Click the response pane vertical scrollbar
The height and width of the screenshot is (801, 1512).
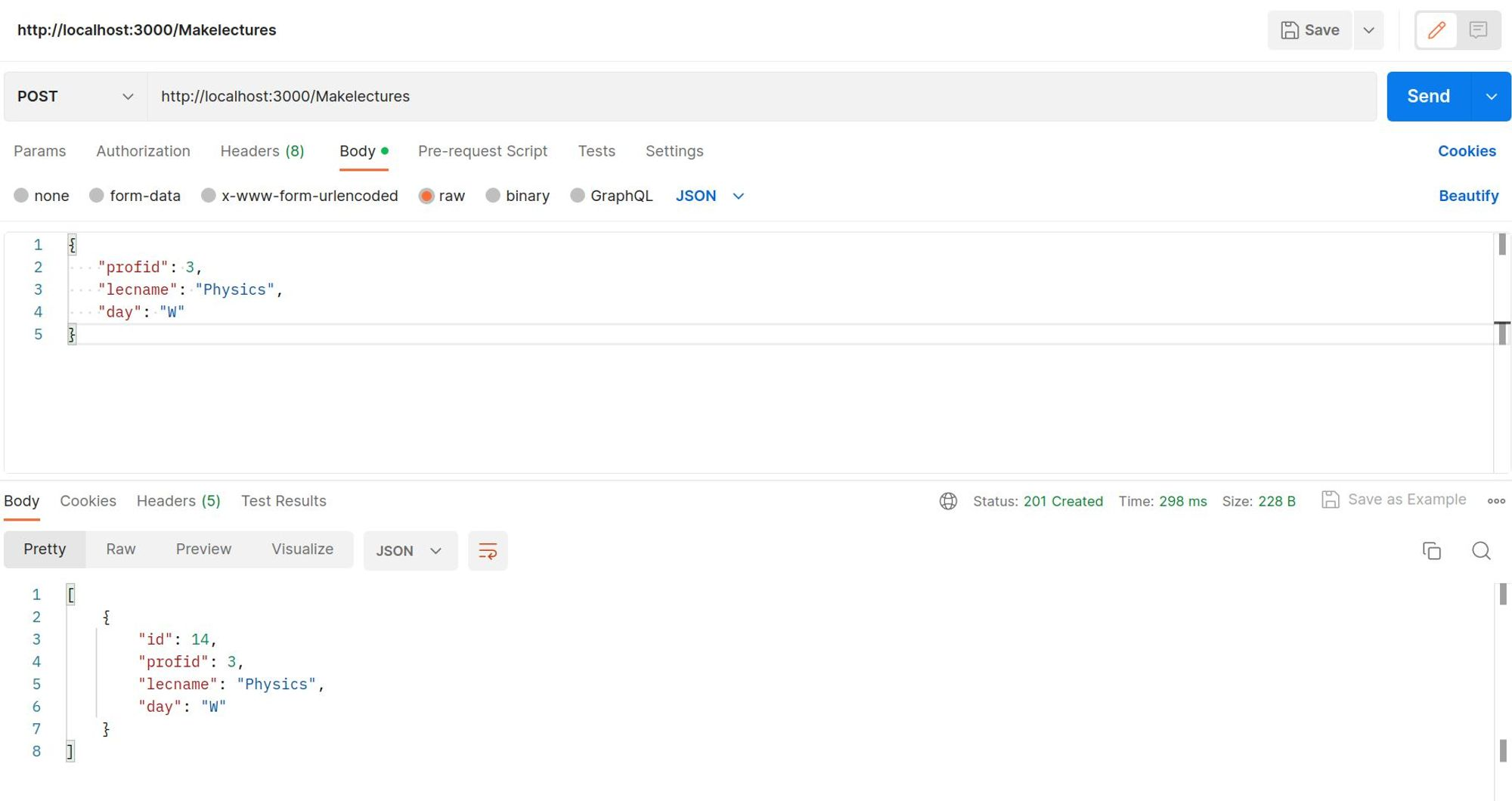point(1502,691)
